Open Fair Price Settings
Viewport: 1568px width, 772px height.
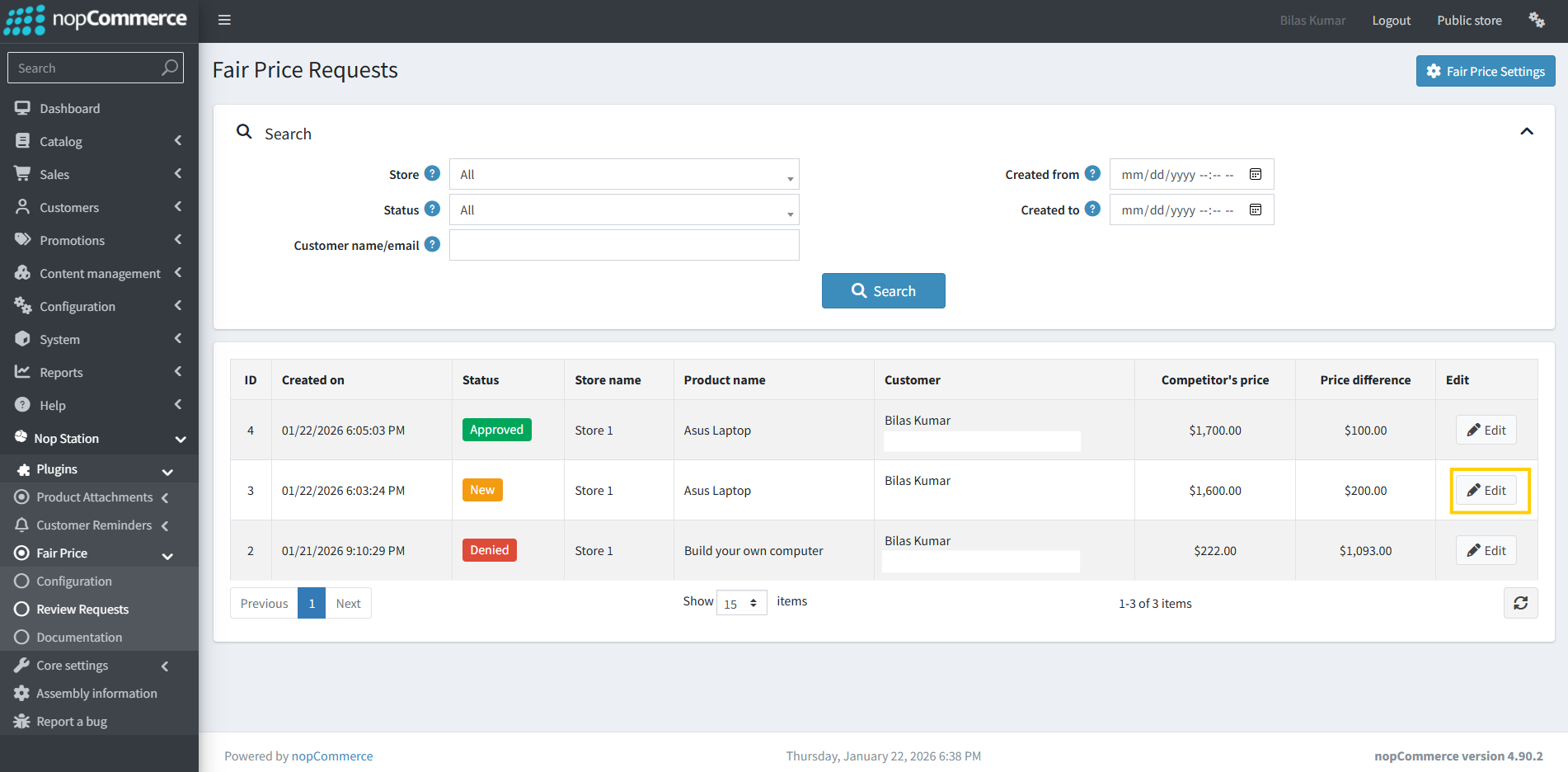point(1485,72)
